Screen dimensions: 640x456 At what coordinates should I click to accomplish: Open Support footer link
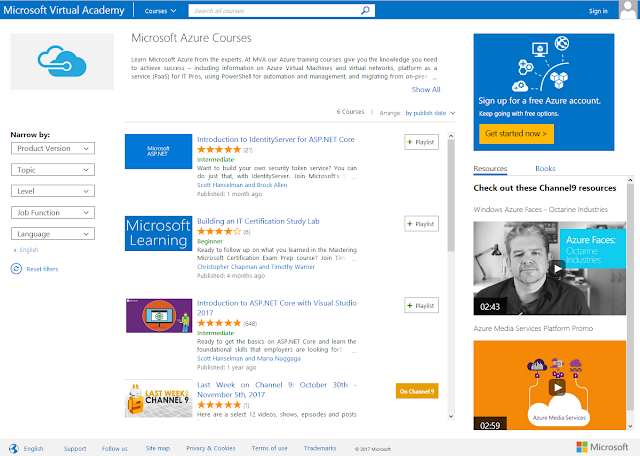(75, 448)
